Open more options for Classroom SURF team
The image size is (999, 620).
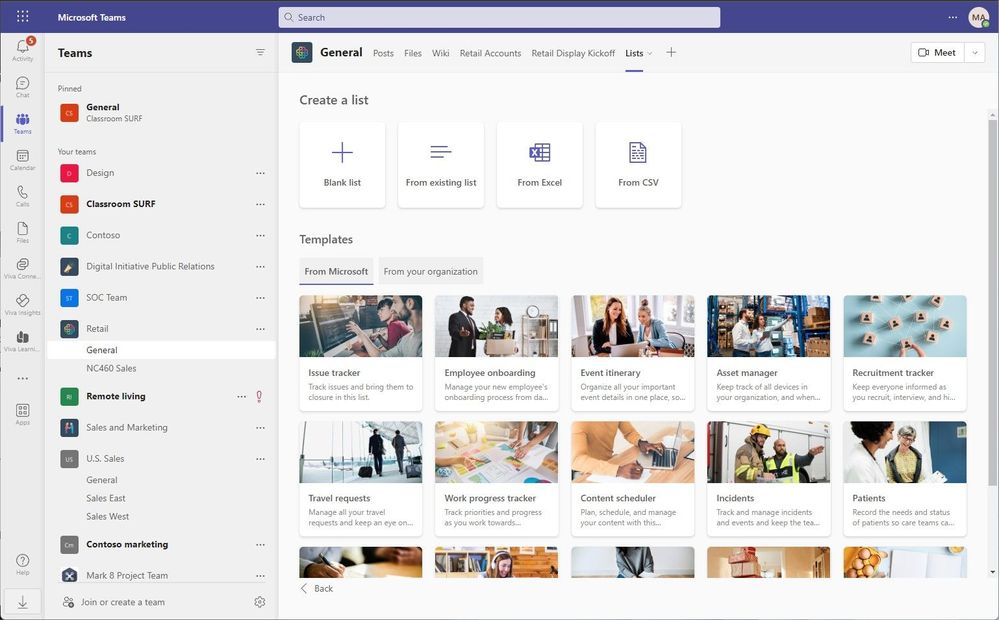point(260,204)
